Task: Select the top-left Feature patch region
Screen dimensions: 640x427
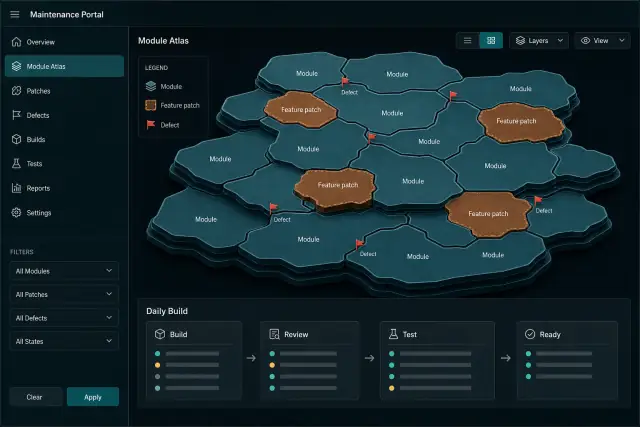Action: (301, 109)
